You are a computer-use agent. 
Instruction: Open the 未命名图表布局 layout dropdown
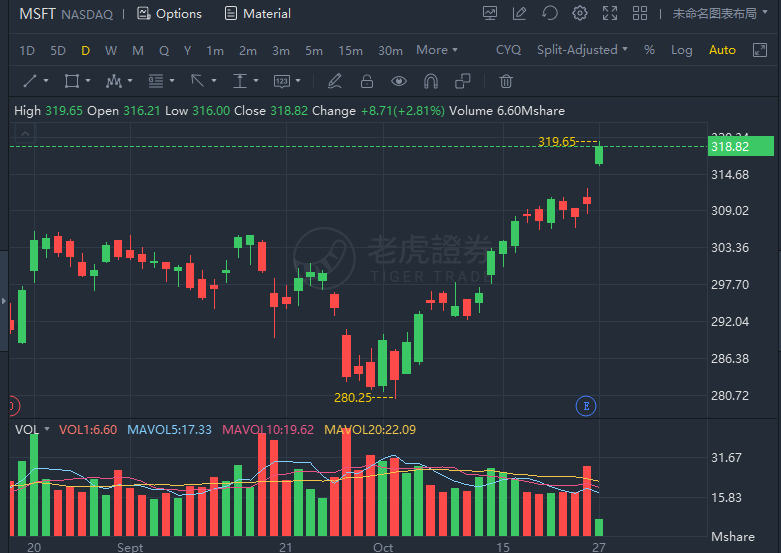pyautogui.click(x=720, y=13)
